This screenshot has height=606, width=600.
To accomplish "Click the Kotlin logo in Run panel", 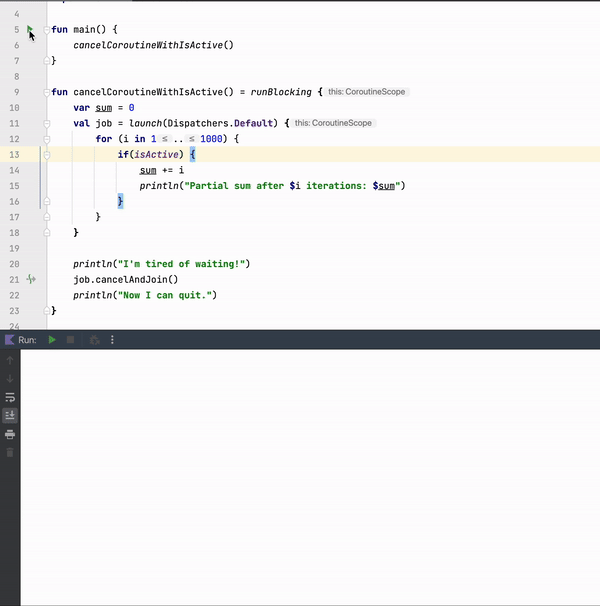I will (x=9, y=340).
